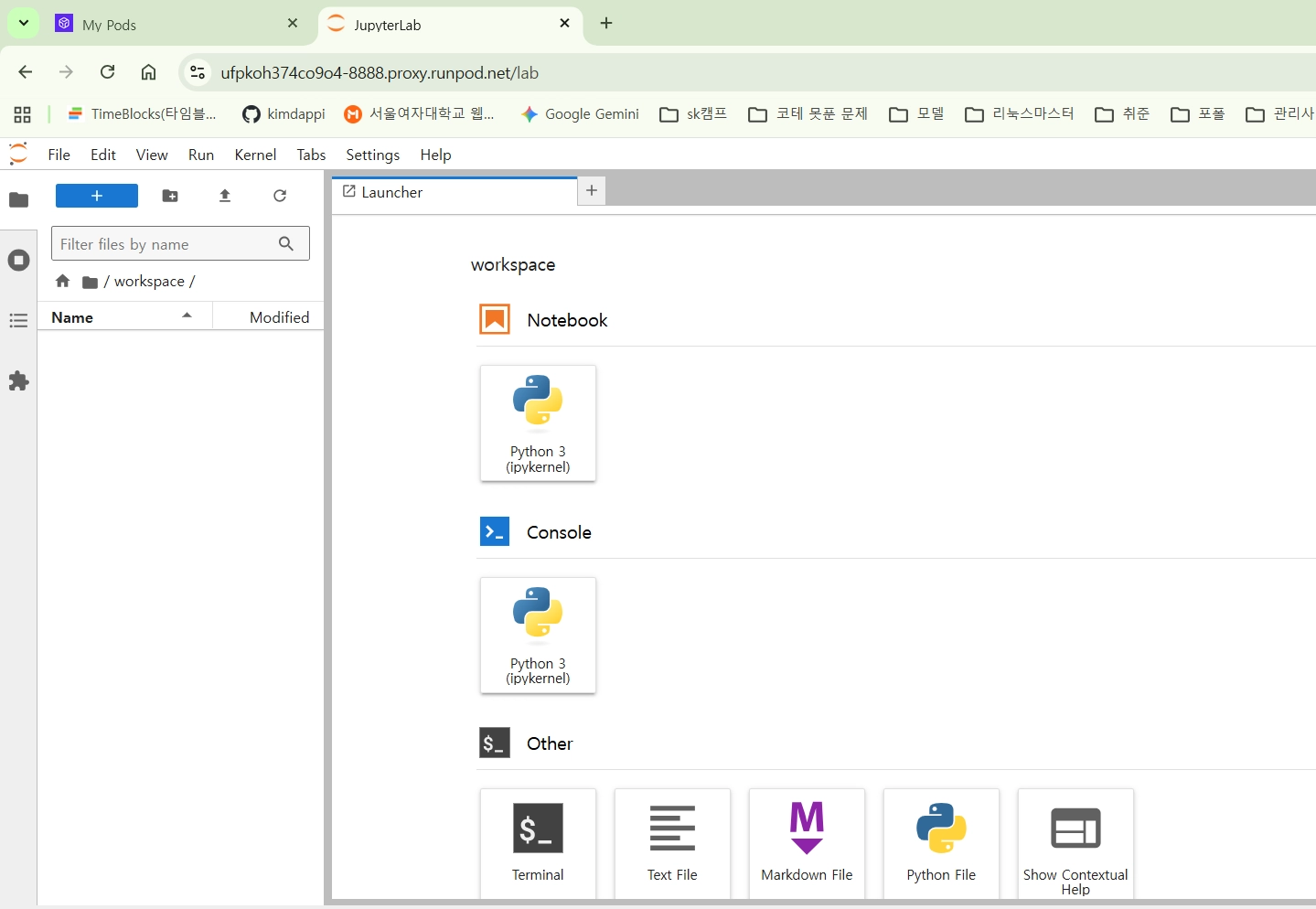The width and height of the screenshot is (1316, 909).
Task: Open the 포폴 bookmark folder
Action: [1198, 114]
